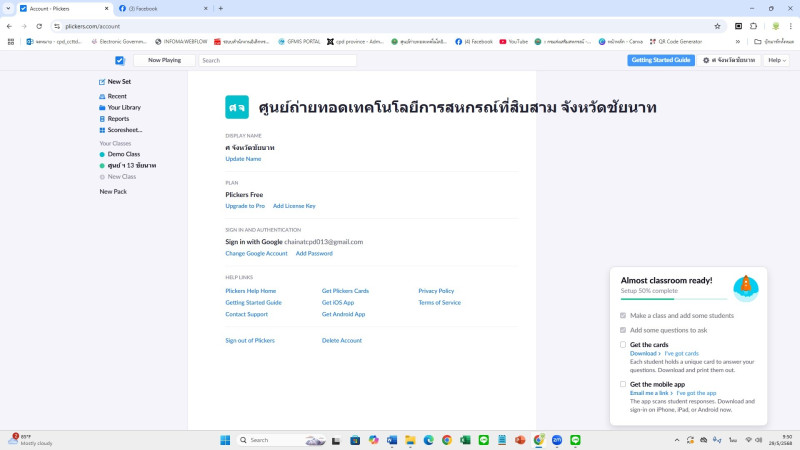This screenshot has width=800, height=450.
Task: Bookmark this page with star icon
Action: click(717, 26)
